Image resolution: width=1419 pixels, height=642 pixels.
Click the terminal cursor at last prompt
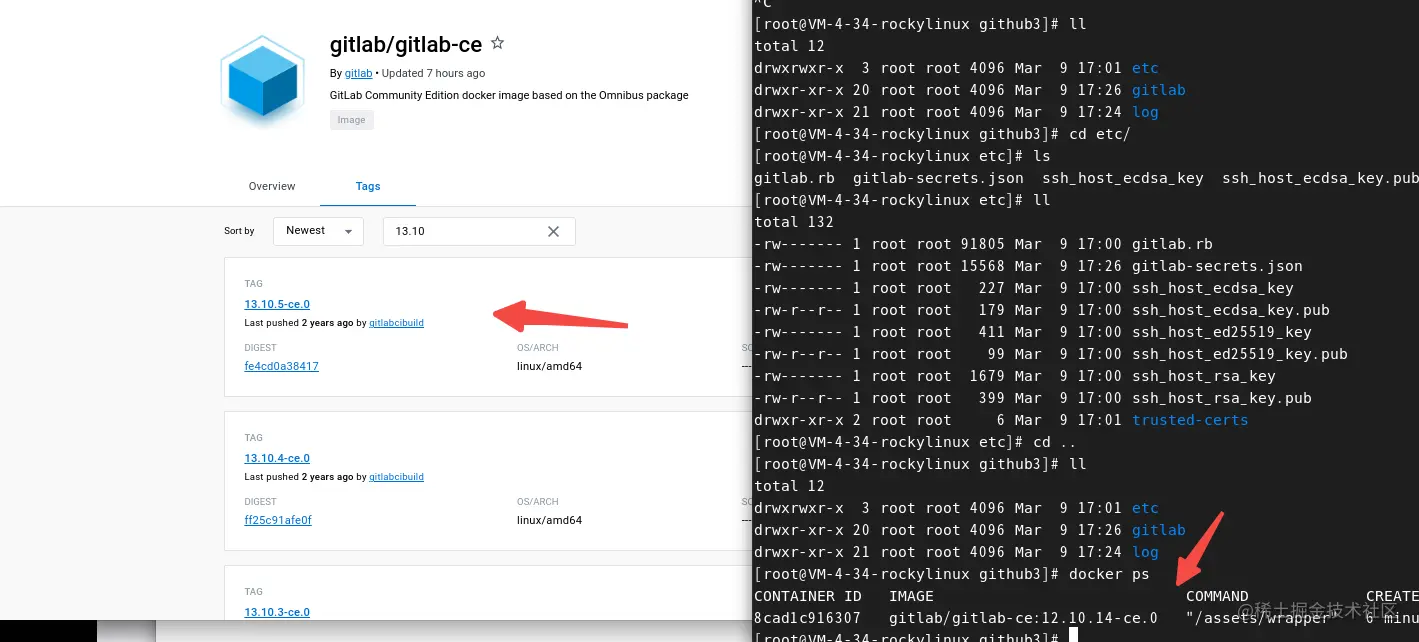(x=1073, y=636)
